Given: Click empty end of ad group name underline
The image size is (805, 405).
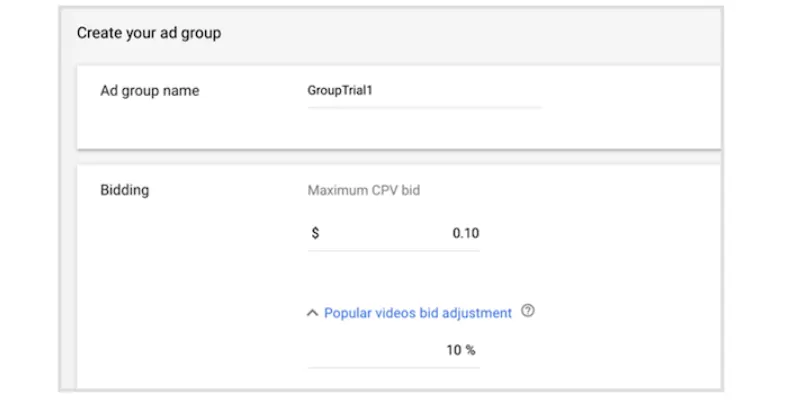Looking at the screenshot, I should pos(488,98).
